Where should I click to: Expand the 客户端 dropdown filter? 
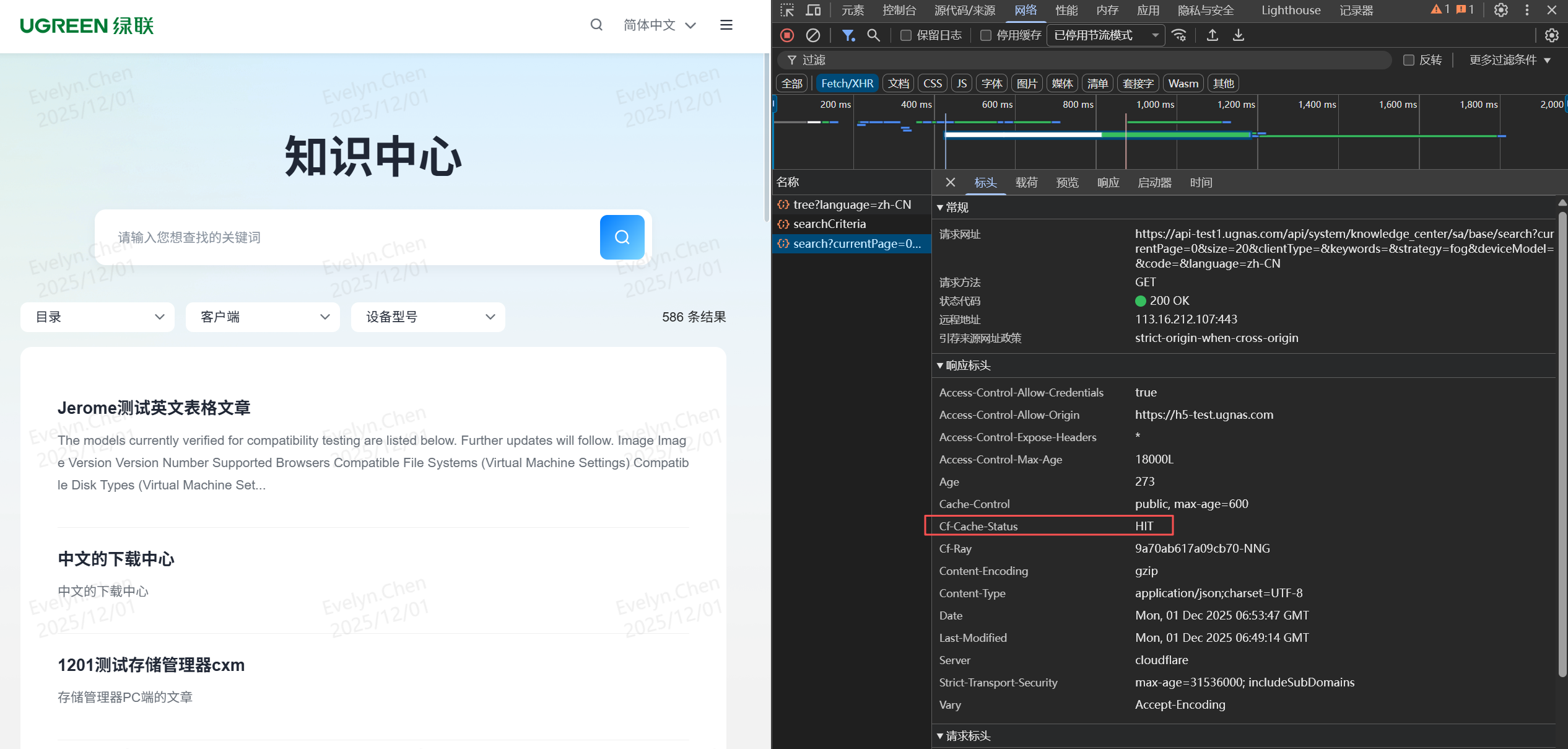coord(263,317)
